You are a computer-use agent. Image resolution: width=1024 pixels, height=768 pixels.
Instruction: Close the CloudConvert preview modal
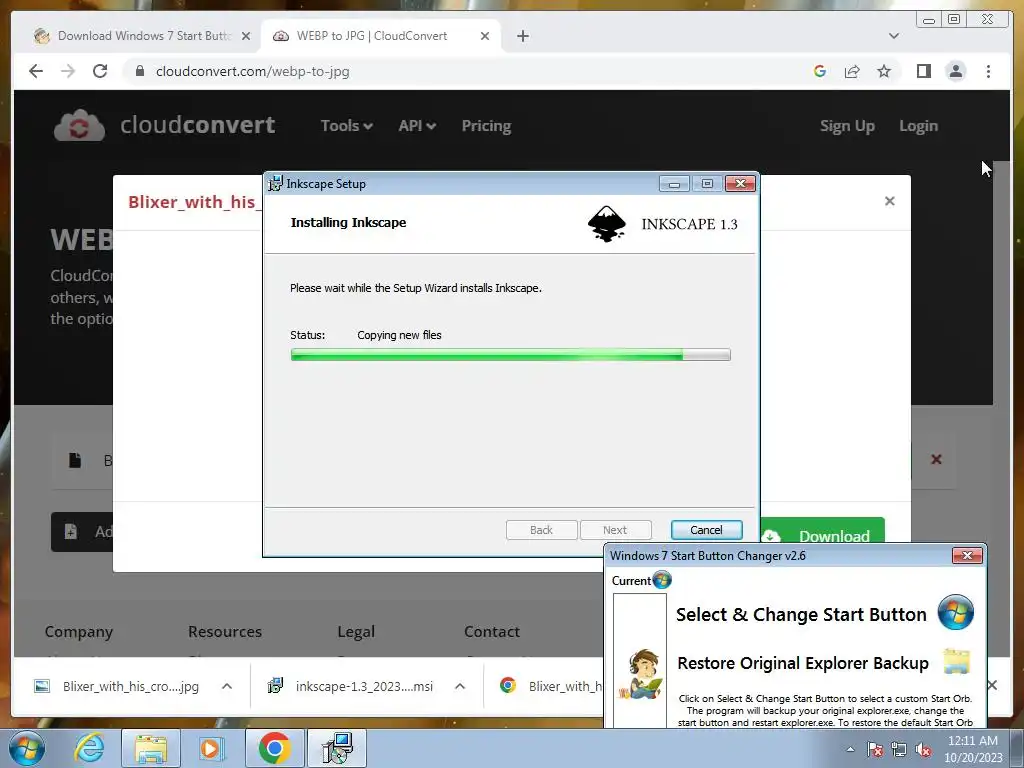coord(889,201)
